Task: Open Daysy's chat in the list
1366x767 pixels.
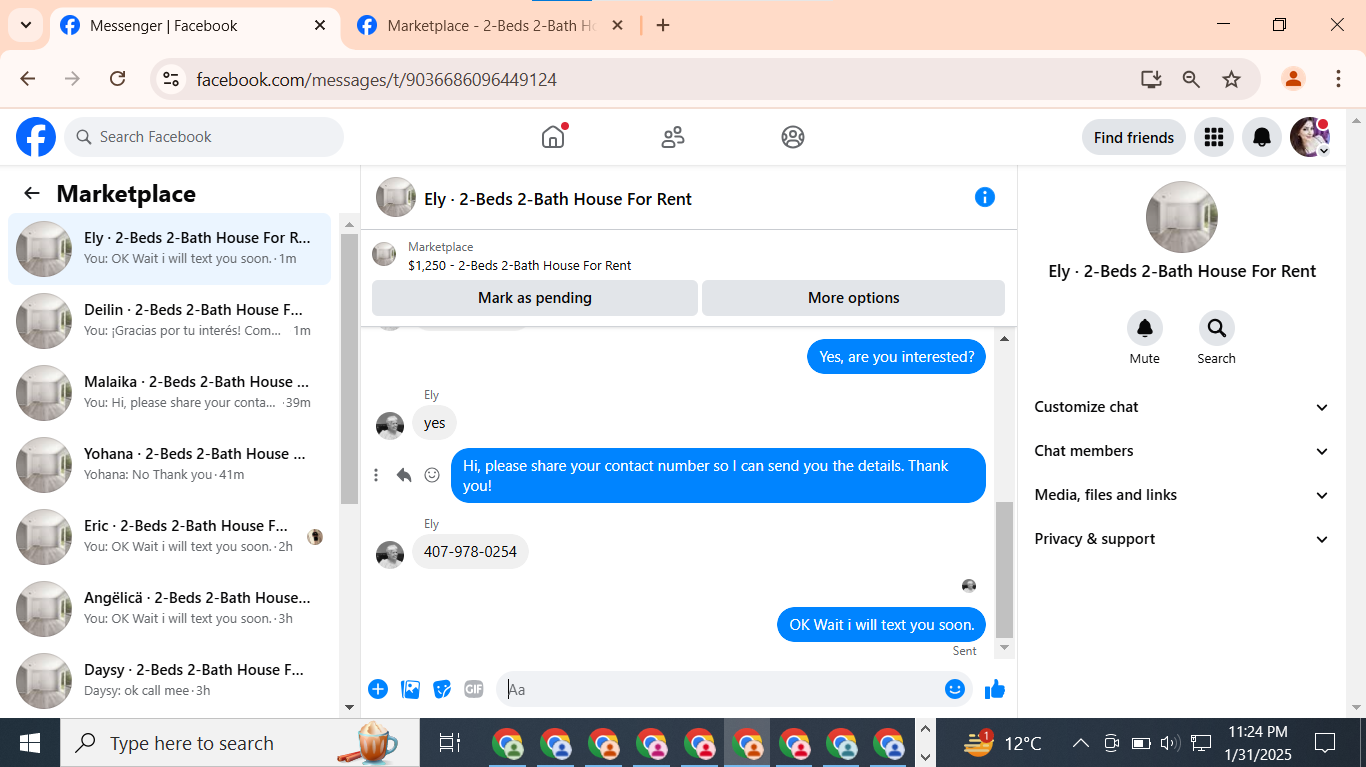Action: coord(170,681)
